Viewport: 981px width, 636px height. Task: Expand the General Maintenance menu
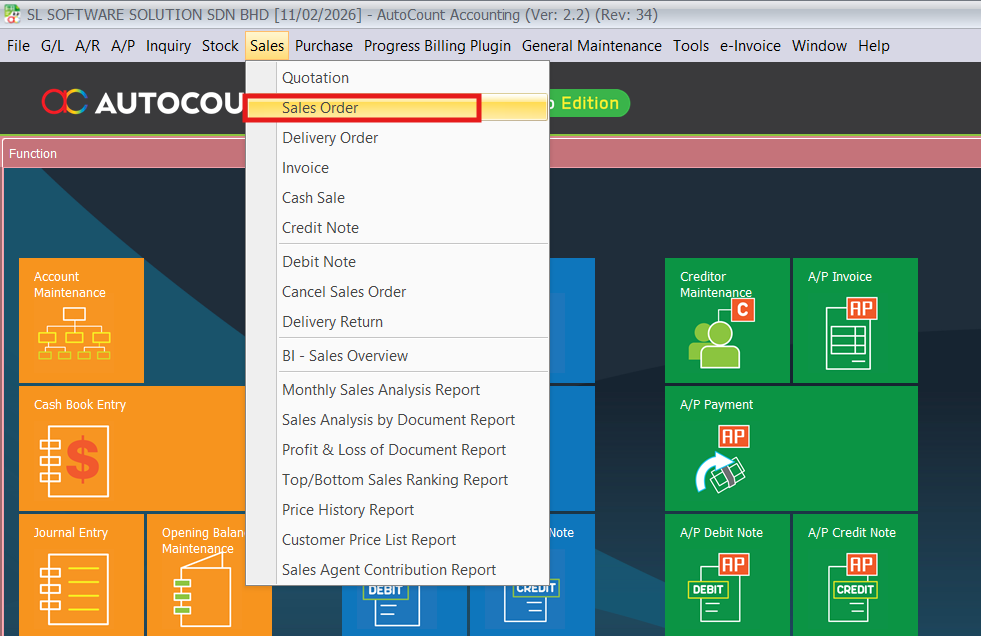pyautogui.click(x=591, y=46)
